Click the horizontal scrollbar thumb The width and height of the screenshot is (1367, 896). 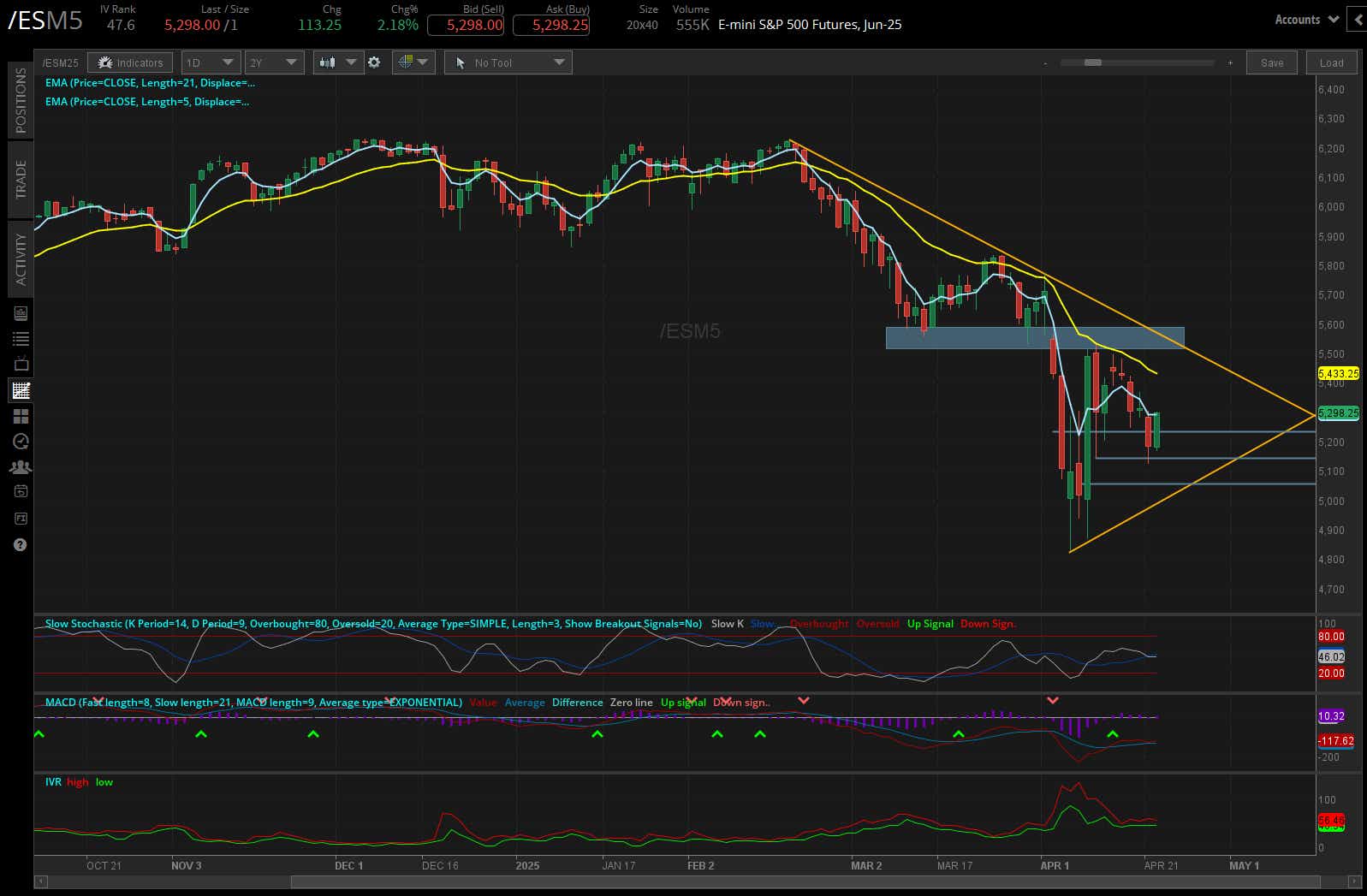[x=805, y=881]
